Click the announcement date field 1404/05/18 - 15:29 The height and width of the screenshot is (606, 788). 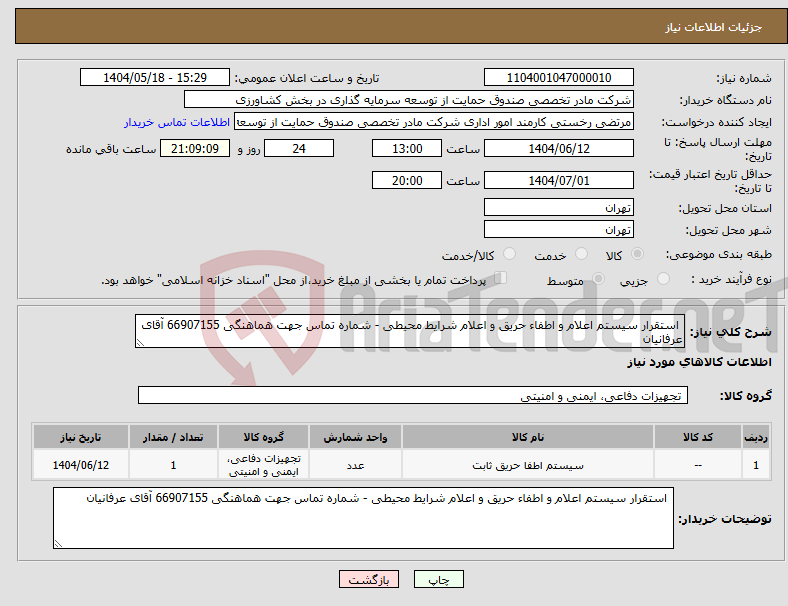tap(155, 77)
